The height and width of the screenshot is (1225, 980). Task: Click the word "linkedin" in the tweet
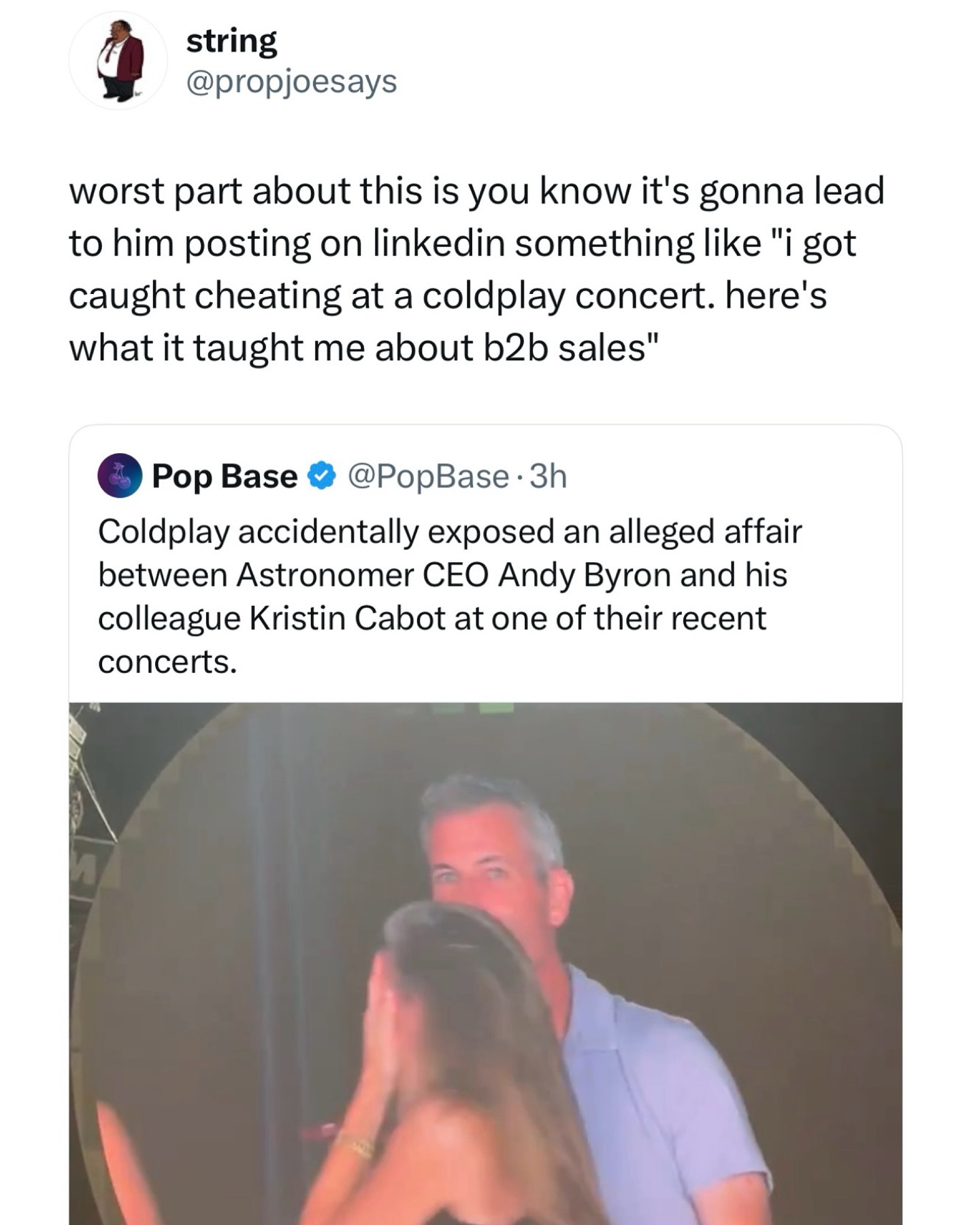point(438,244)
